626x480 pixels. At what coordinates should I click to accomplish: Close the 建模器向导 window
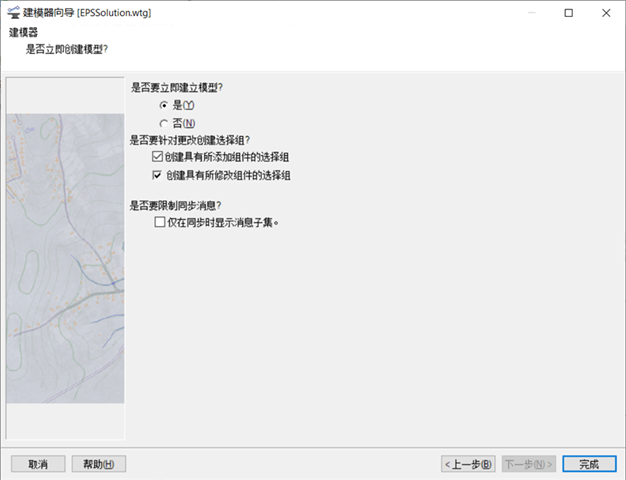[x=606, y=13]
